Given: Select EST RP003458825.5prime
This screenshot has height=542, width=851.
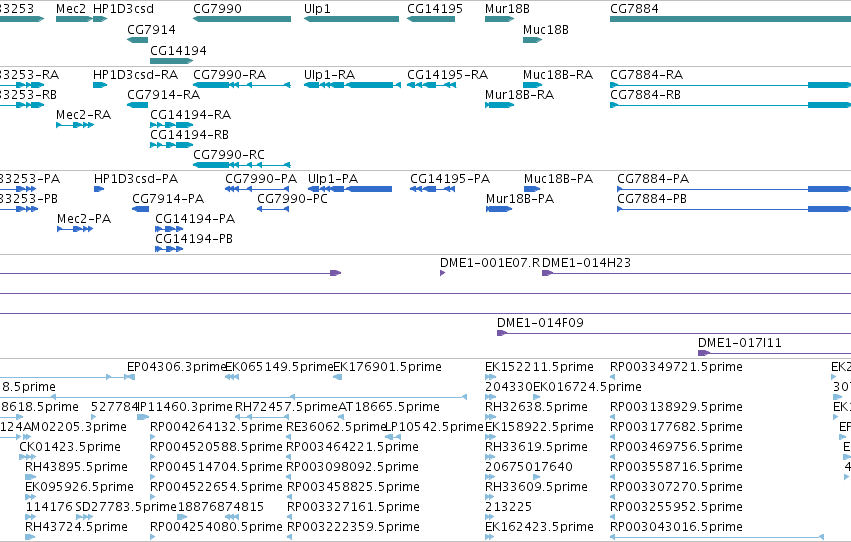Looking at the screenshot, I should [289, 497].
